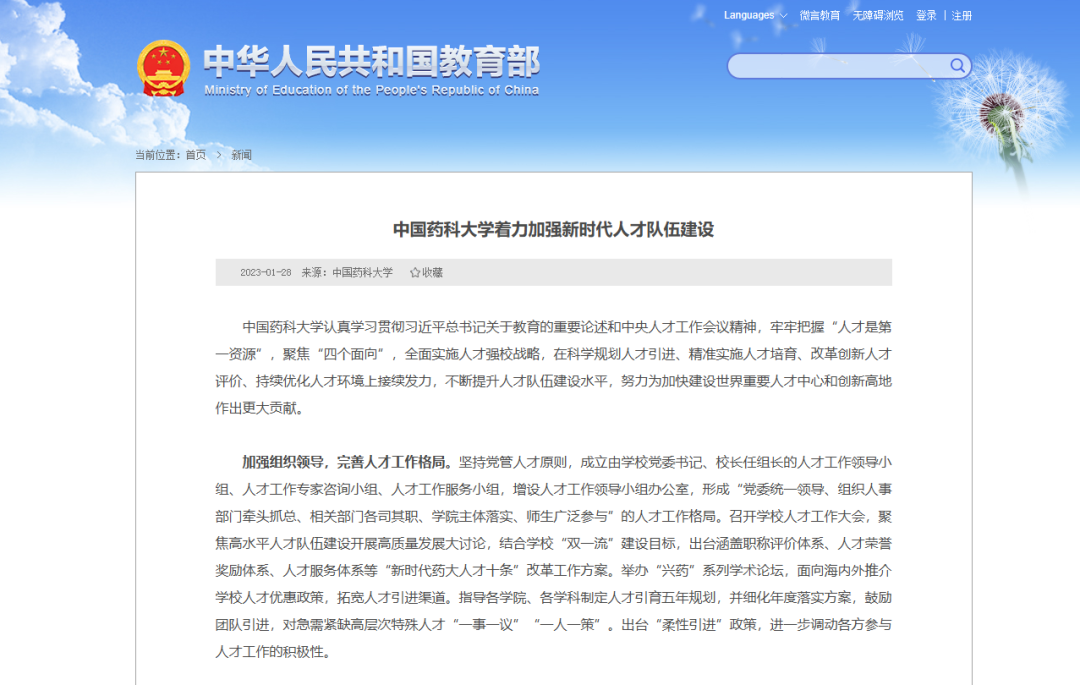The height and width of the screenshot is (685, 1080).
Task: Click the English Ministry of Education subtitle
Action: tap(371, 90)
